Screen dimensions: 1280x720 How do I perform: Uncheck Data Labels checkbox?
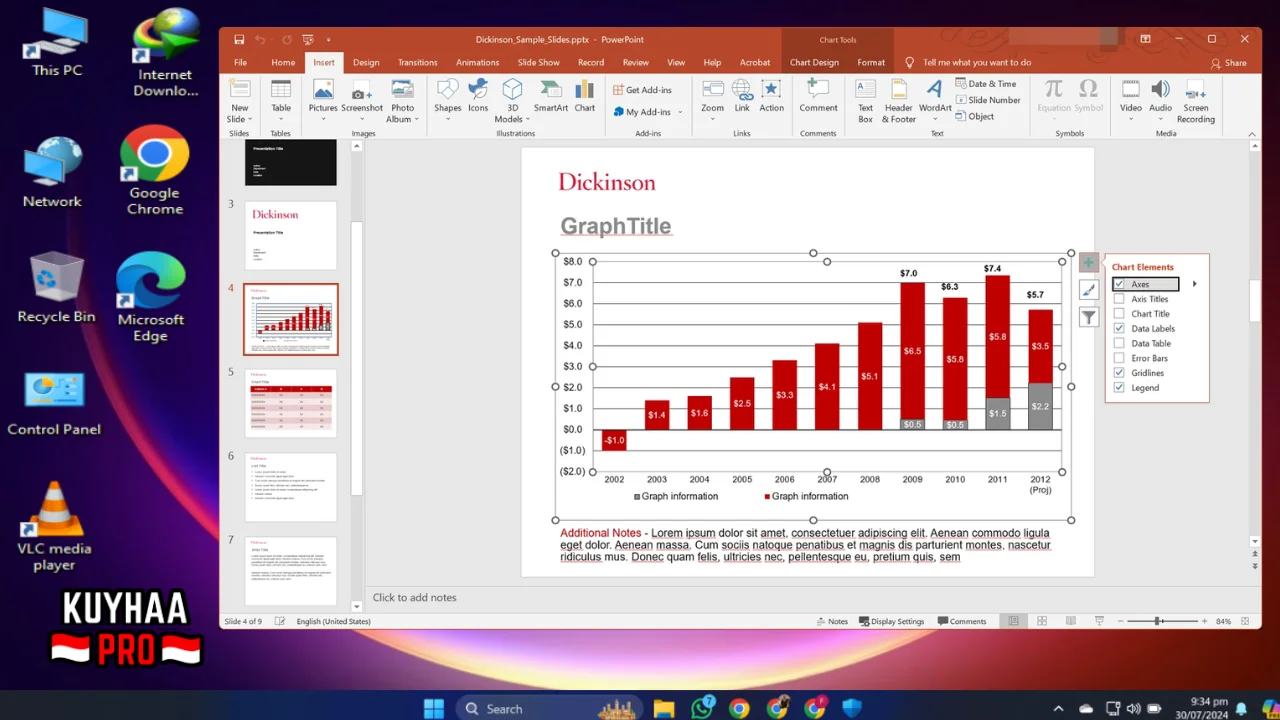(1119, 328)
